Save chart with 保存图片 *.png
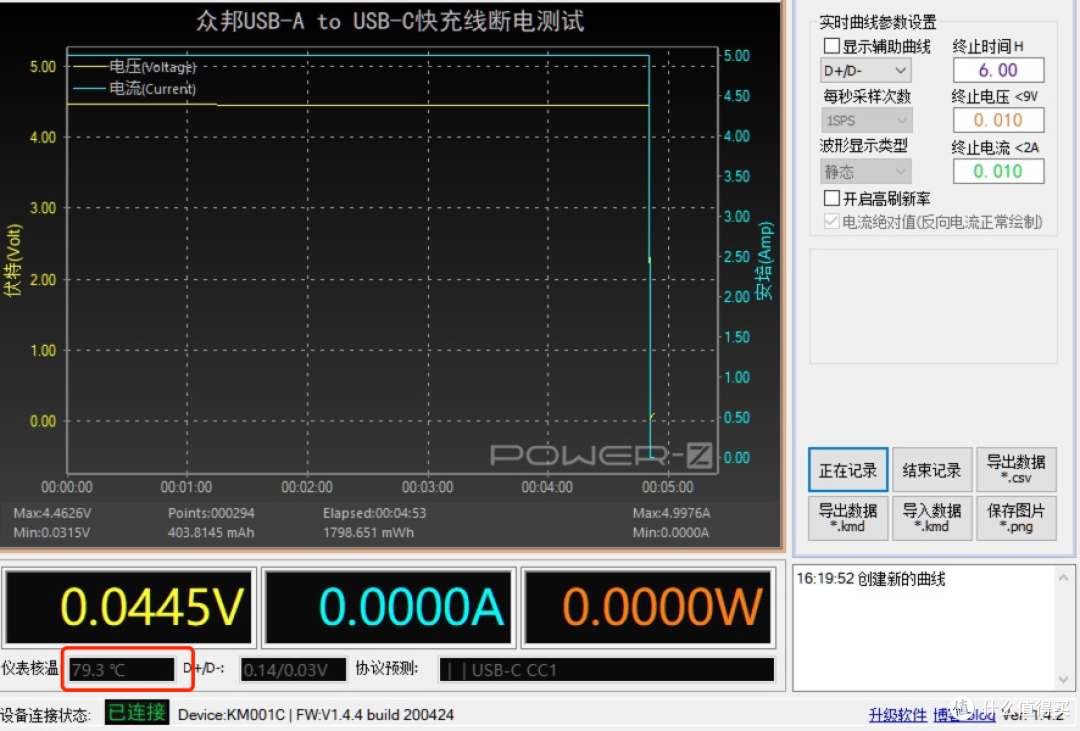Image resolution: width=1080 pixels, height=731 pixels. pos(1016,517)
